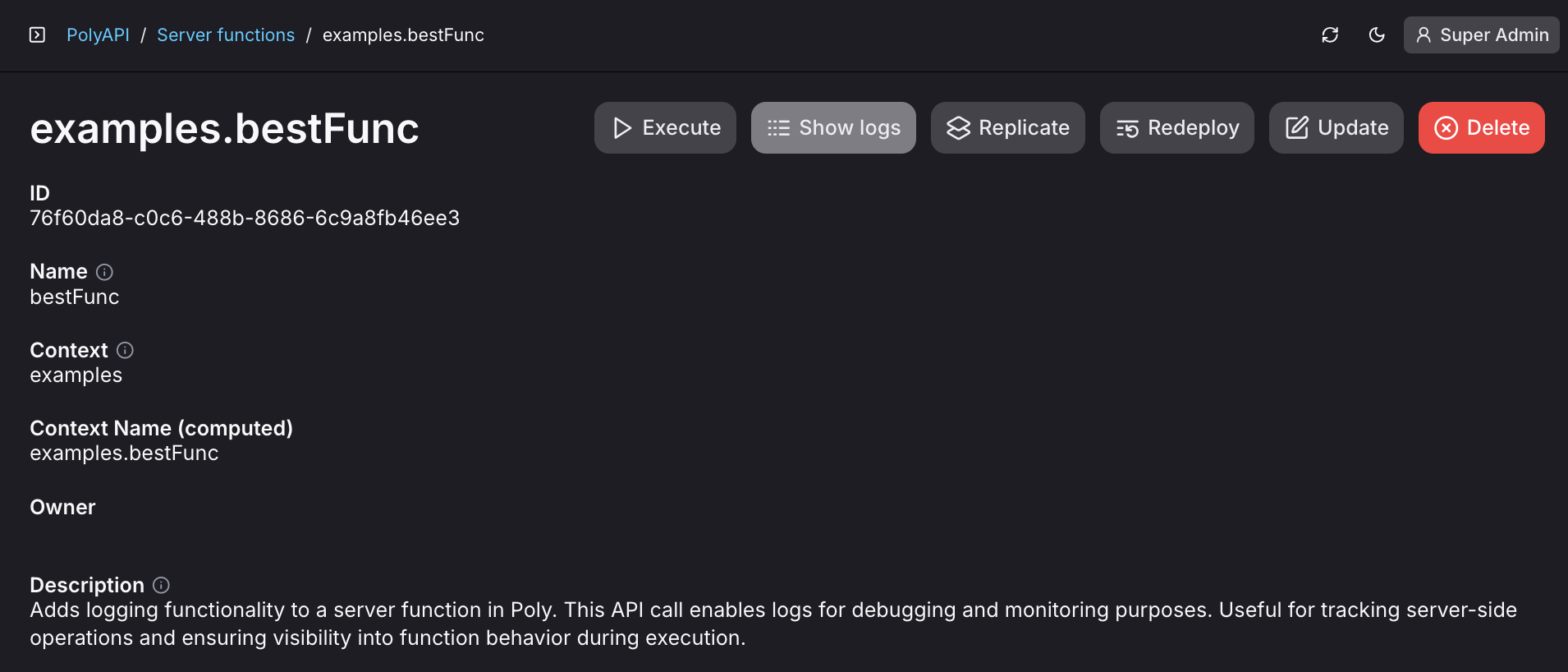Screen dimensions: 1568x672
Task: Run the function with Execute button
Action: coord(665,127)
